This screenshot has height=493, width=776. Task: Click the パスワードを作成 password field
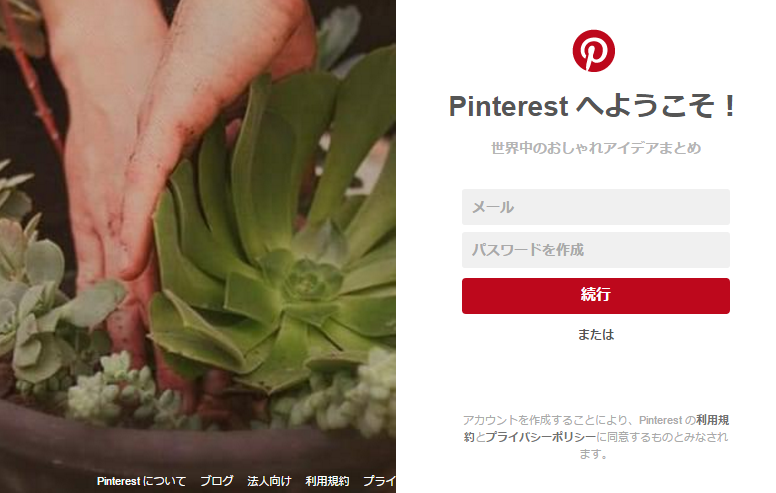(x=595, y=250)
